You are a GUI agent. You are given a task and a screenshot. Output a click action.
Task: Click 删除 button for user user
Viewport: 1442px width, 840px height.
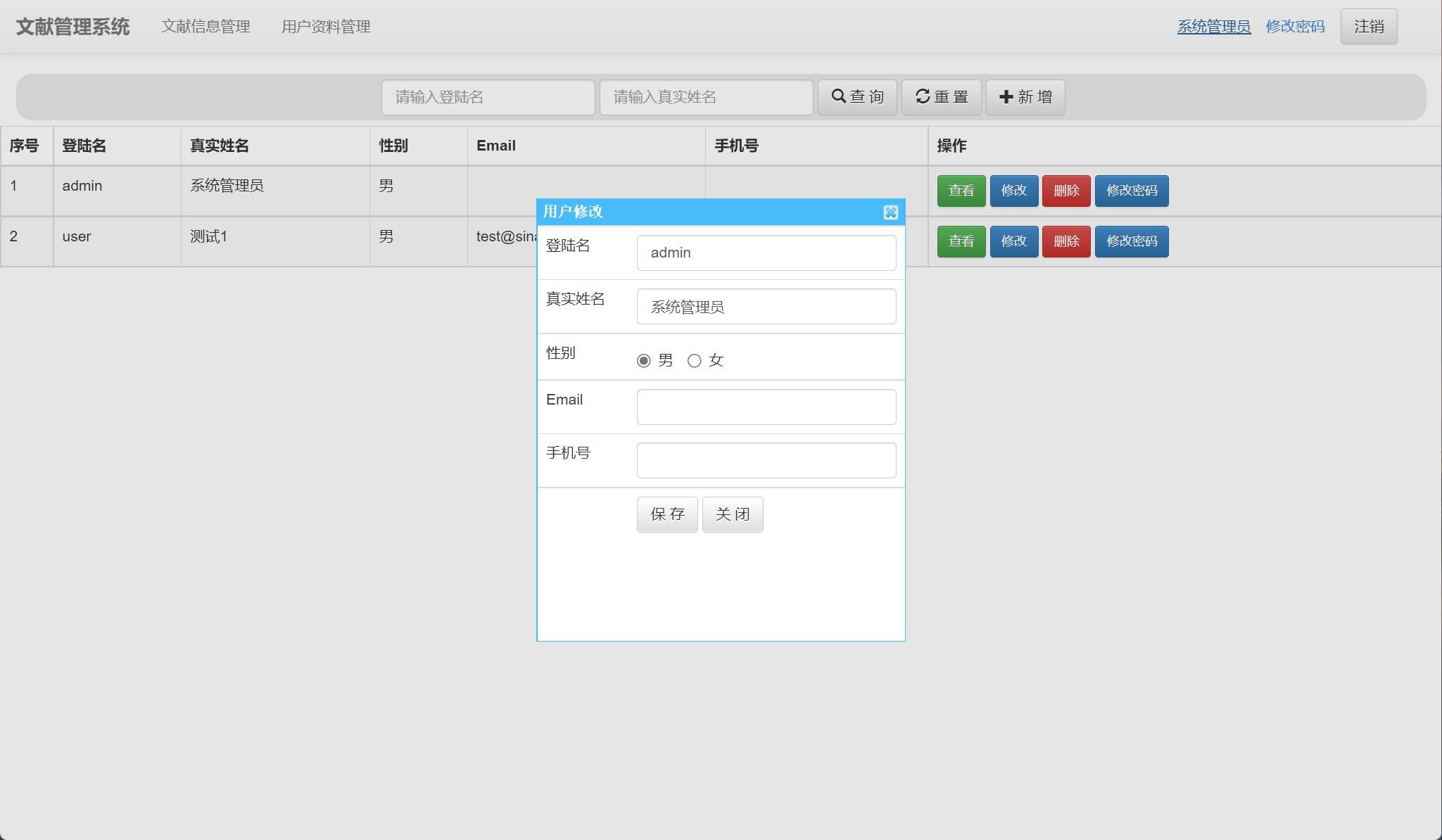[x=1067, y=241]
